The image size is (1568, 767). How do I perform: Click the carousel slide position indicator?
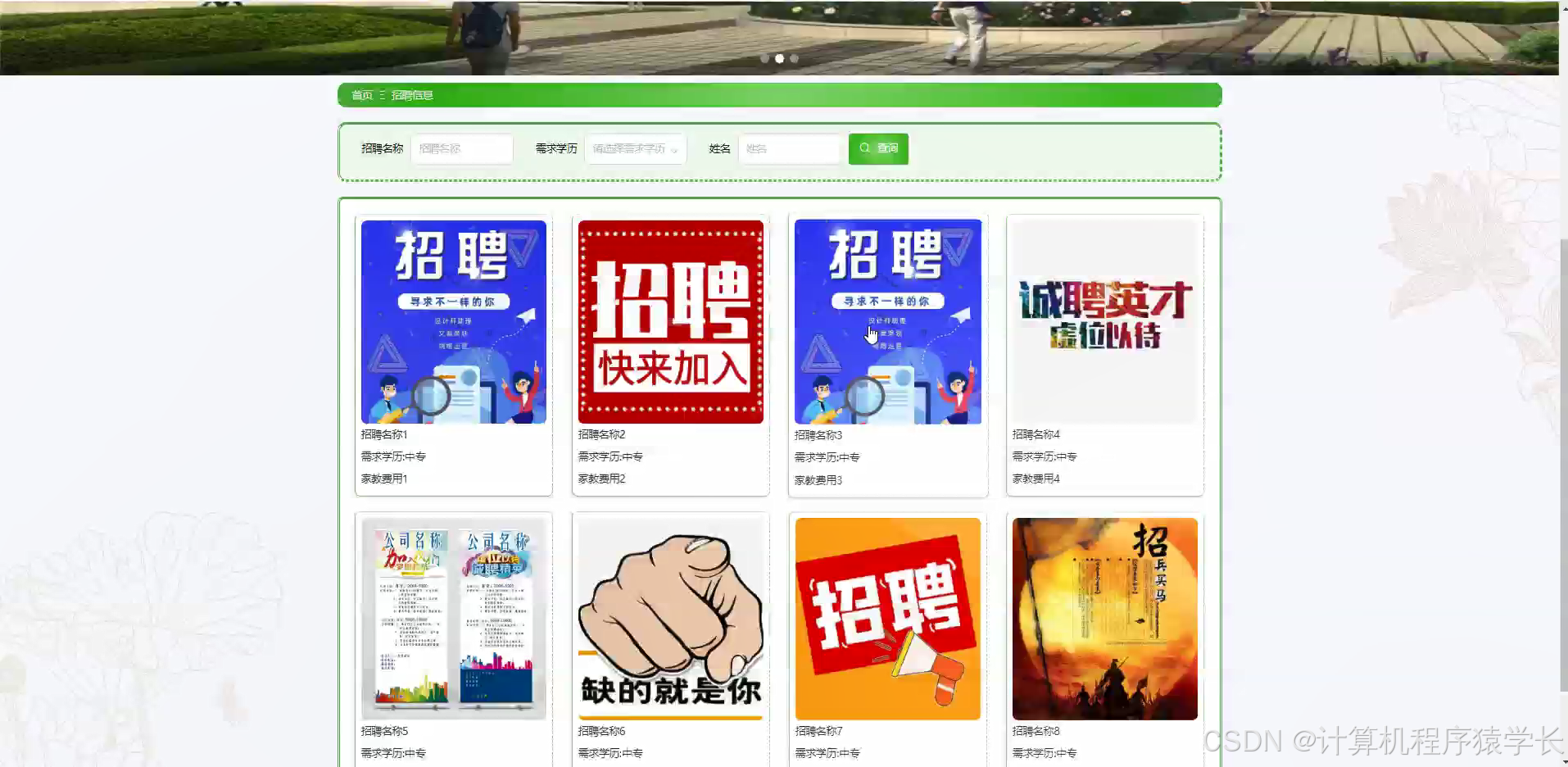pos(779,58)
